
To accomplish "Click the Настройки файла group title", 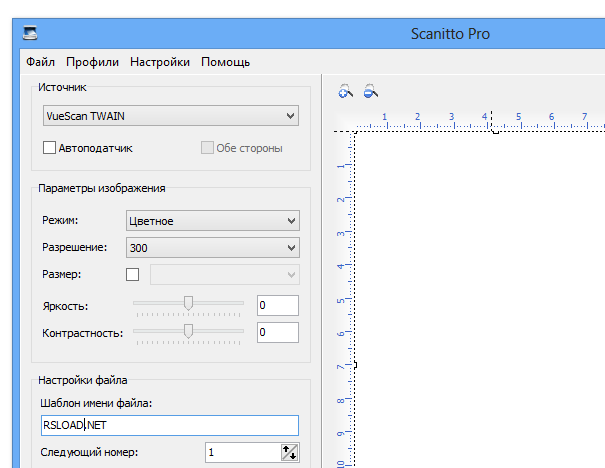I will click(x=83, y=380).
